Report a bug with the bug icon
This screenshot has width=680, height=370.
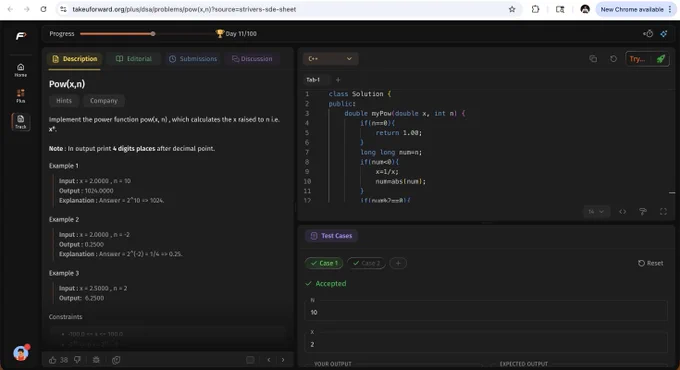96,360
